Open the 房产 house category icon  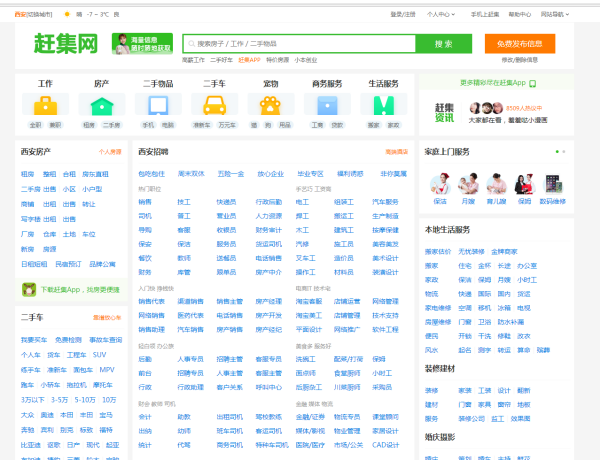click(101, 105)
